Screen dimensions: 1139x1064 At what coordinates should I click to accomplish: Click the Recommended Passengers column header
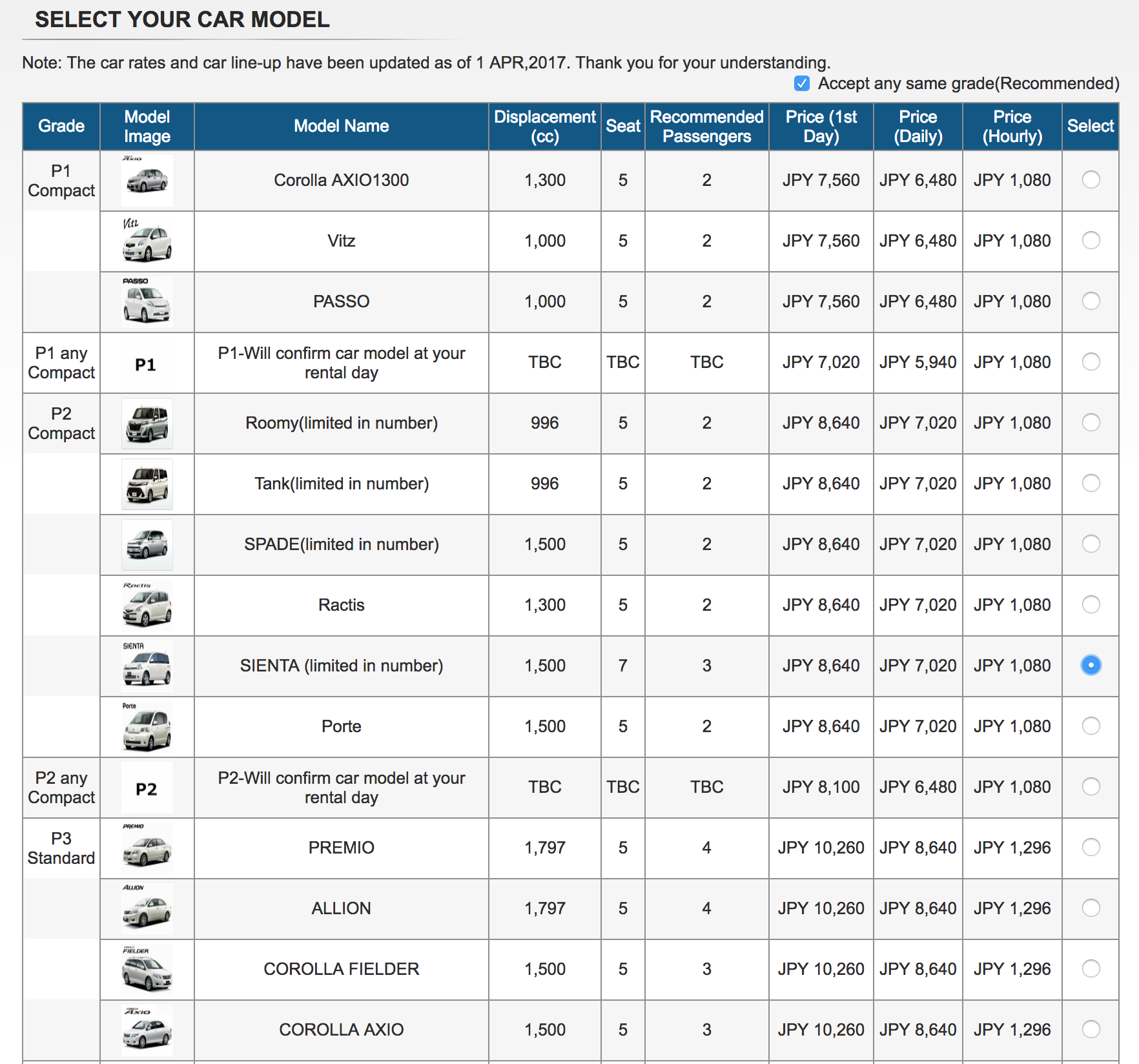[x=707, y=126]
